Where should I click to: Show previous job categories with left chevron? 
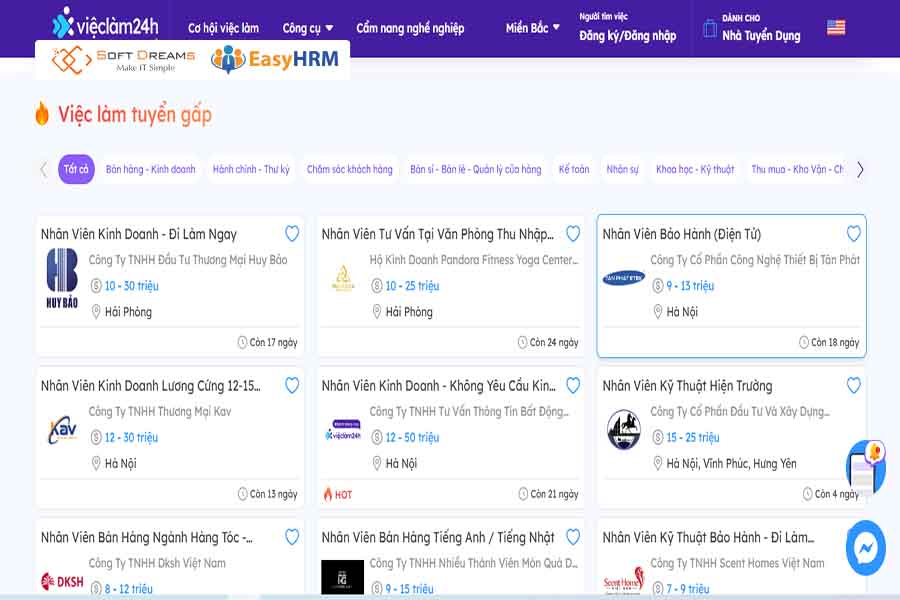coord(44,169)
